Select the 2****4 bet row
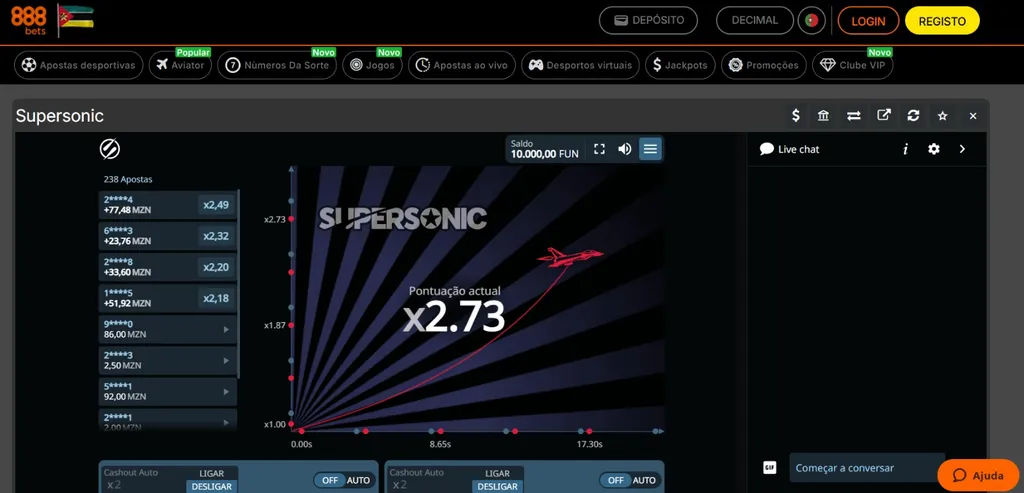This screenshot has width=1024, height=493. coord(167,205)
